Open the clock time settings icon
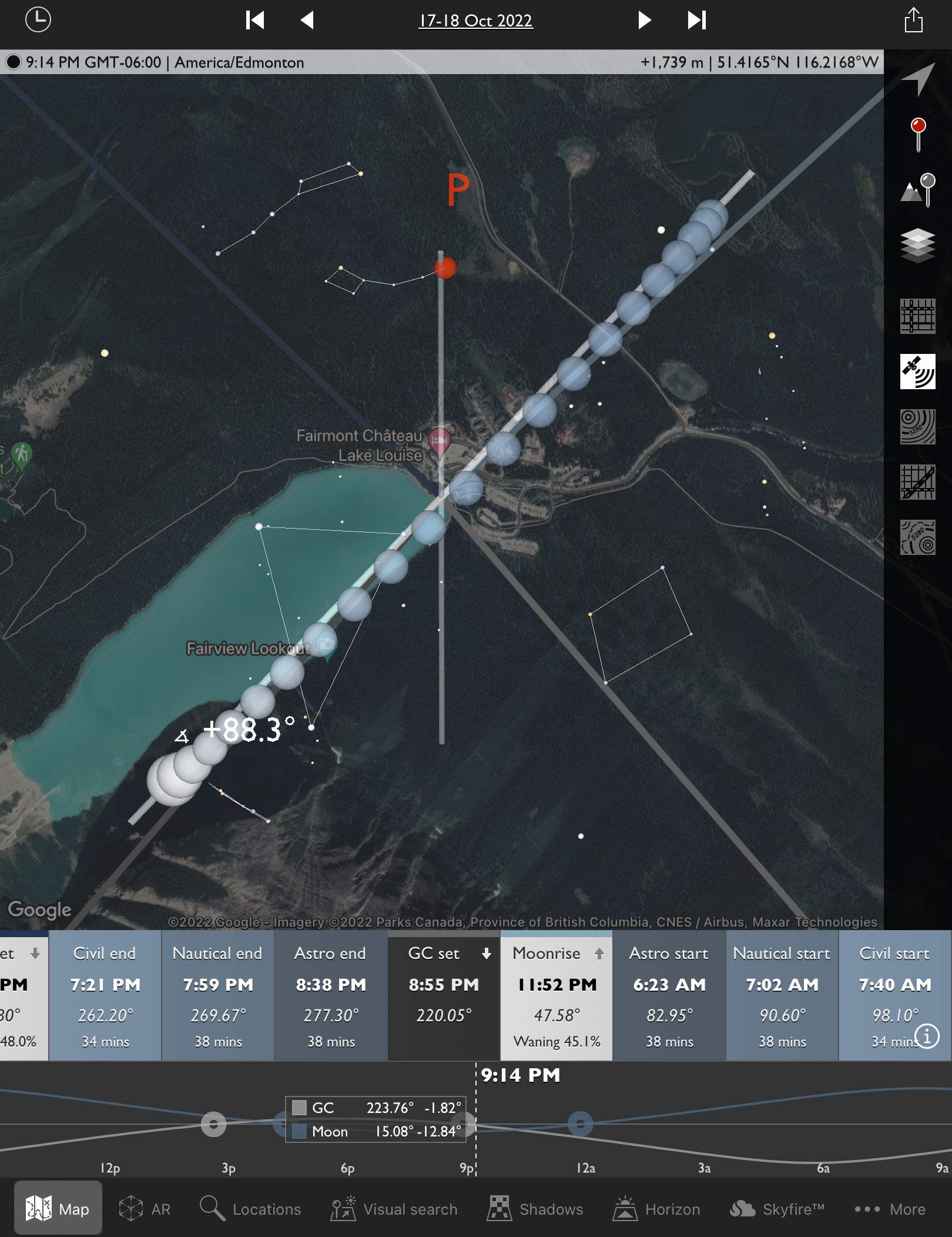This screenshot has width=952, height=1237. 38,20
